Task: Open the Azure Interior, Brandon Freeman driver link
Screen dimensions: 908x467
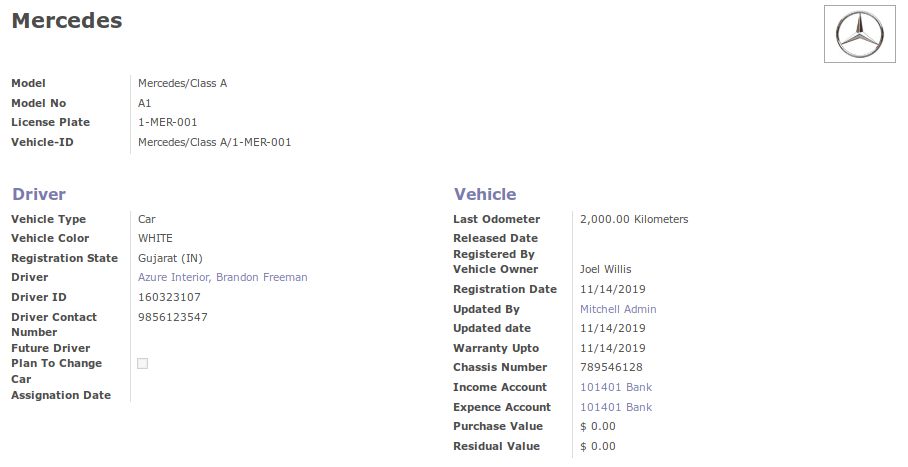Action: [222, 278]
